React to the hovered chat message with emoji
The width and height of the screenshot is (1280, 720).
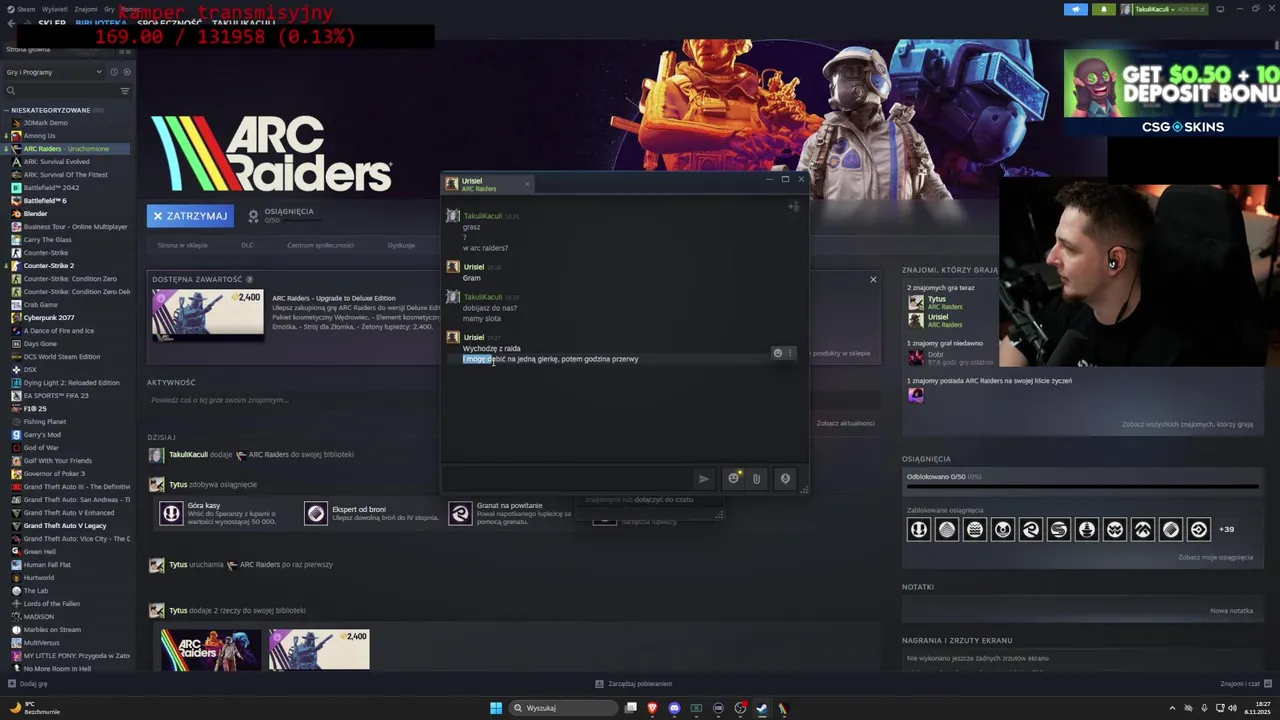(x=777, y=353)
